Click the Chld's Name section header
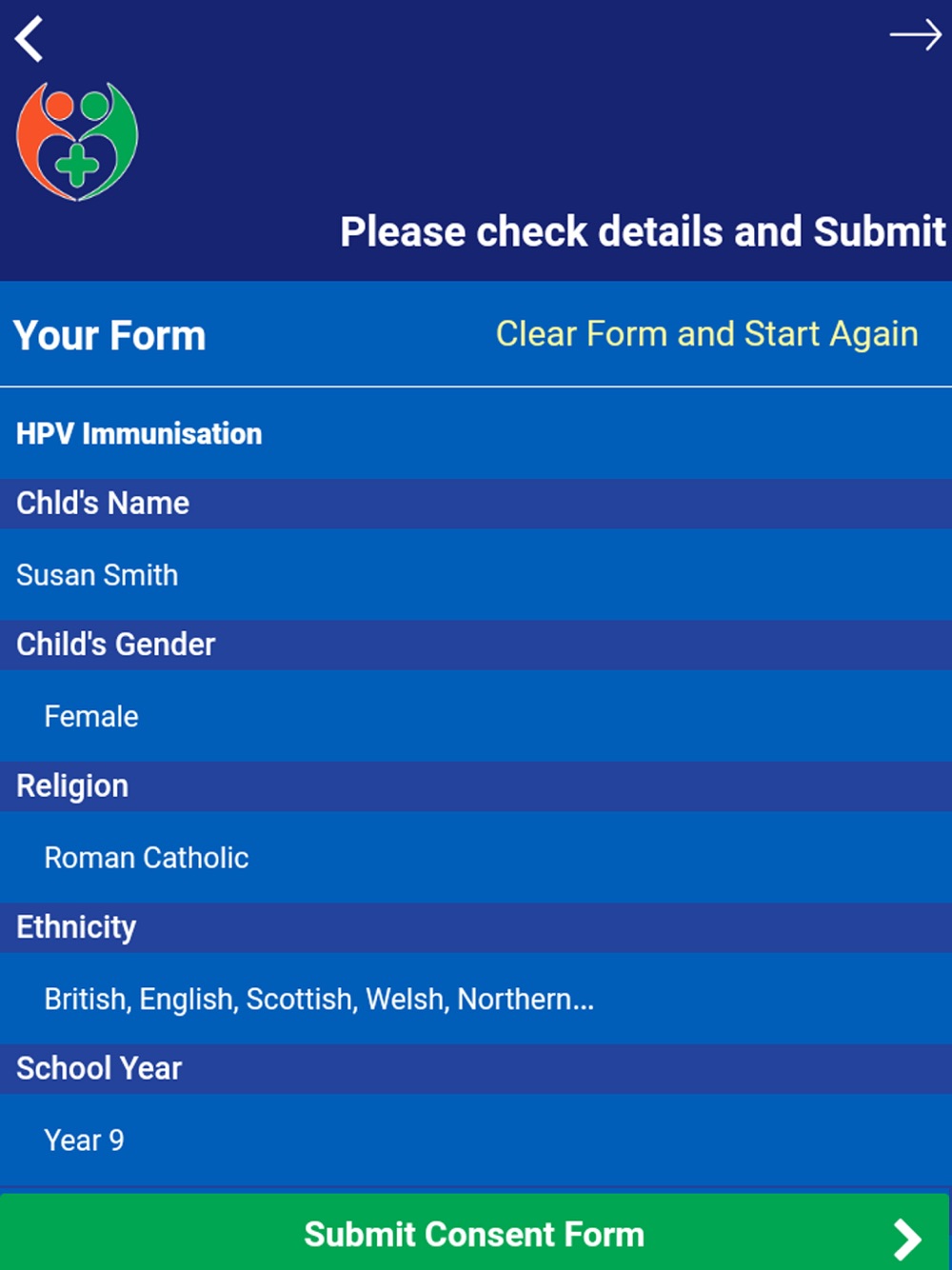 click(103, 503)
